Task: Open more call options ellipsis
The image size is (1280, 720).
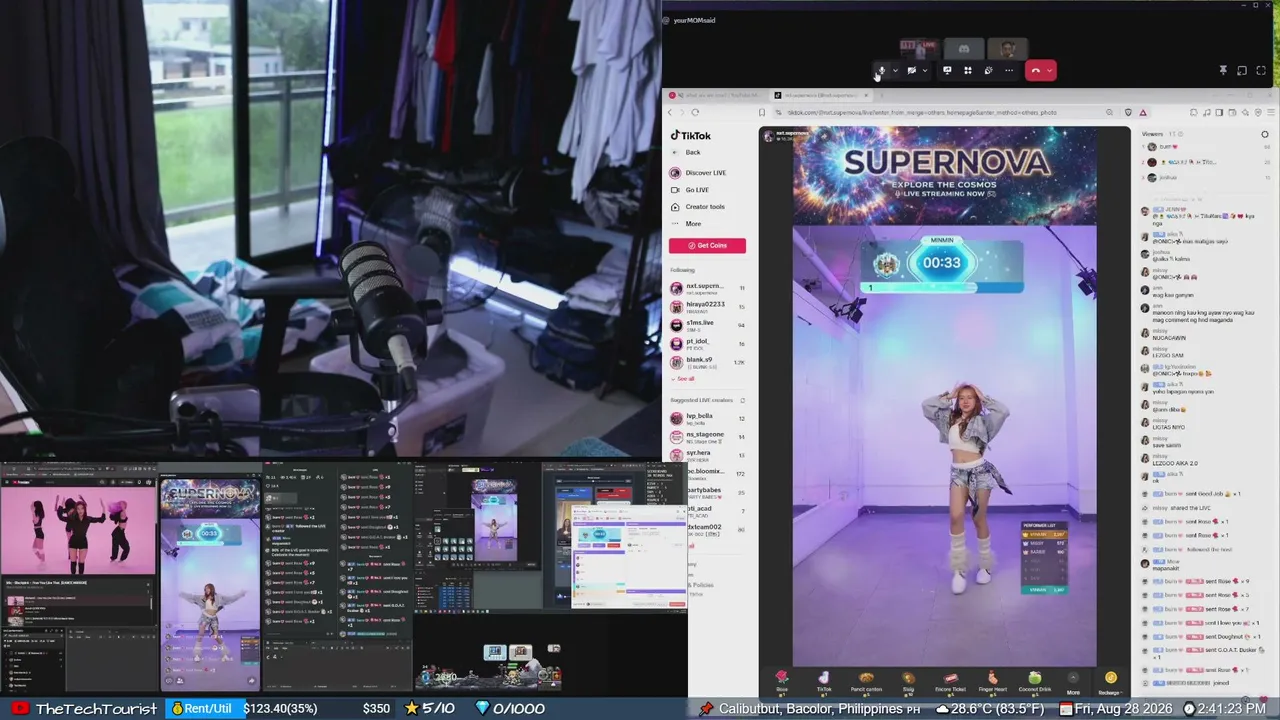Action: 1009,70
